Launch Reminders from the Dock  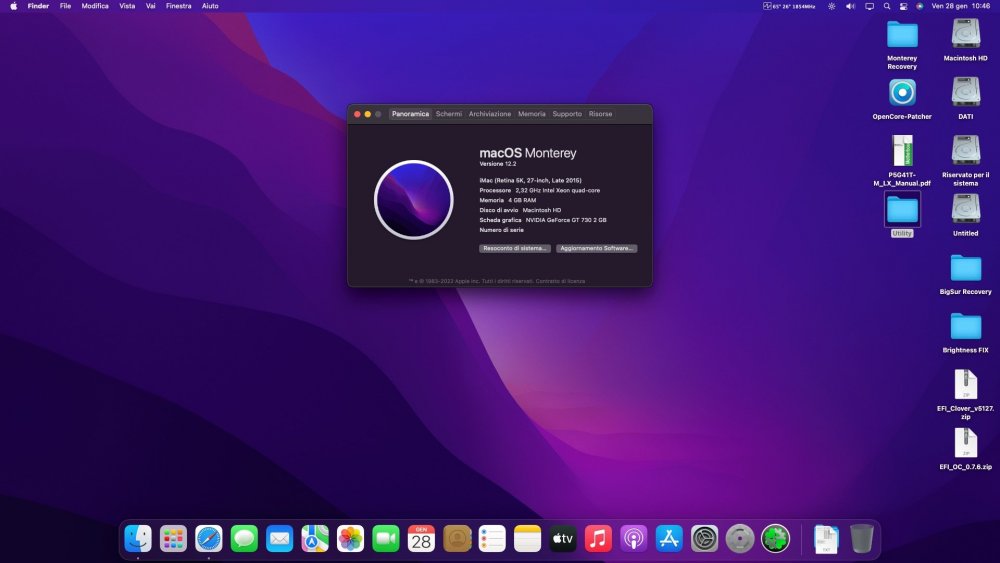point(492,539)
